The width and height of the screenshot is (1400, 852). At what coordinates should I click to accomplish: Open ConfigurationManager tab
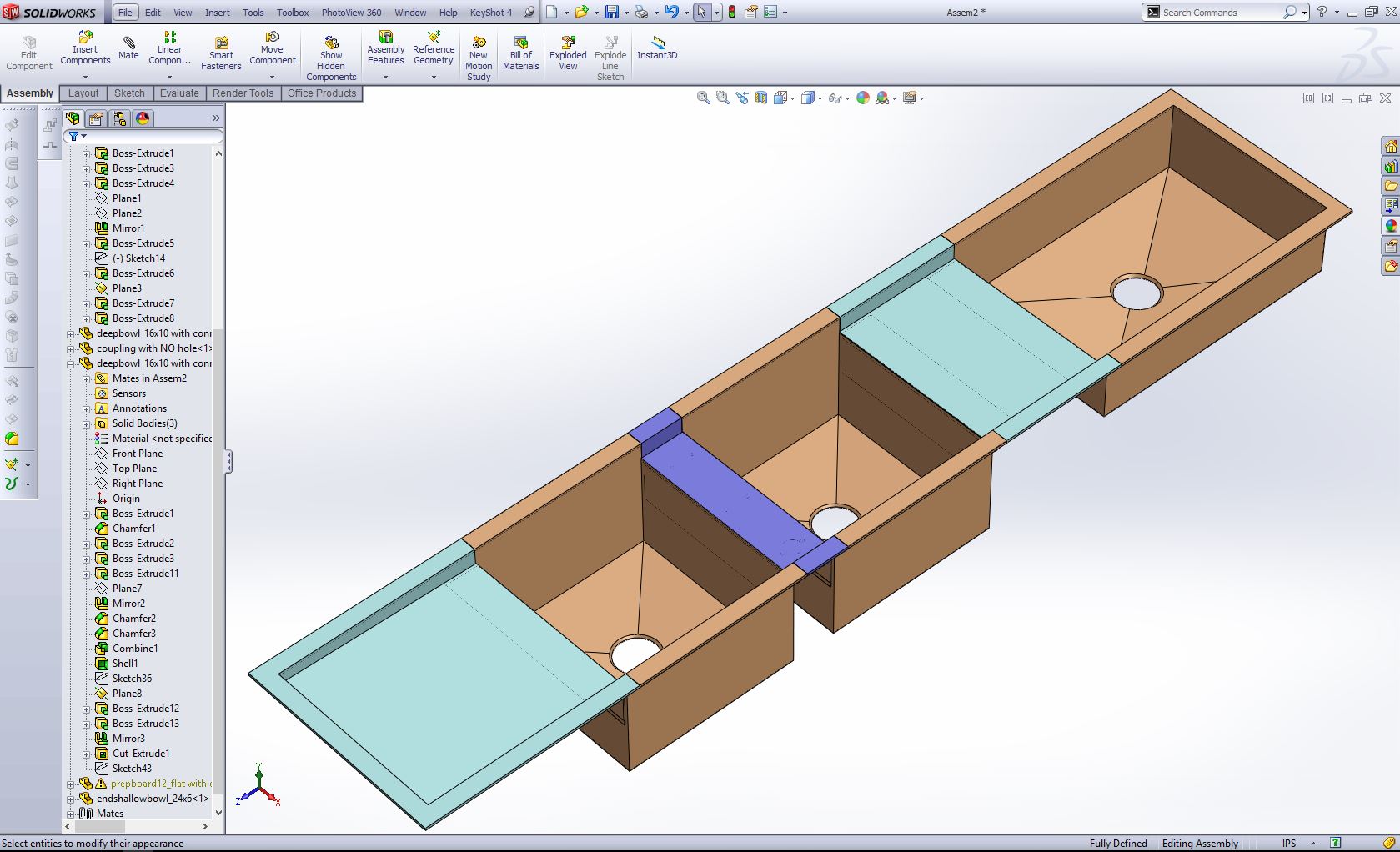coord(119,118)
